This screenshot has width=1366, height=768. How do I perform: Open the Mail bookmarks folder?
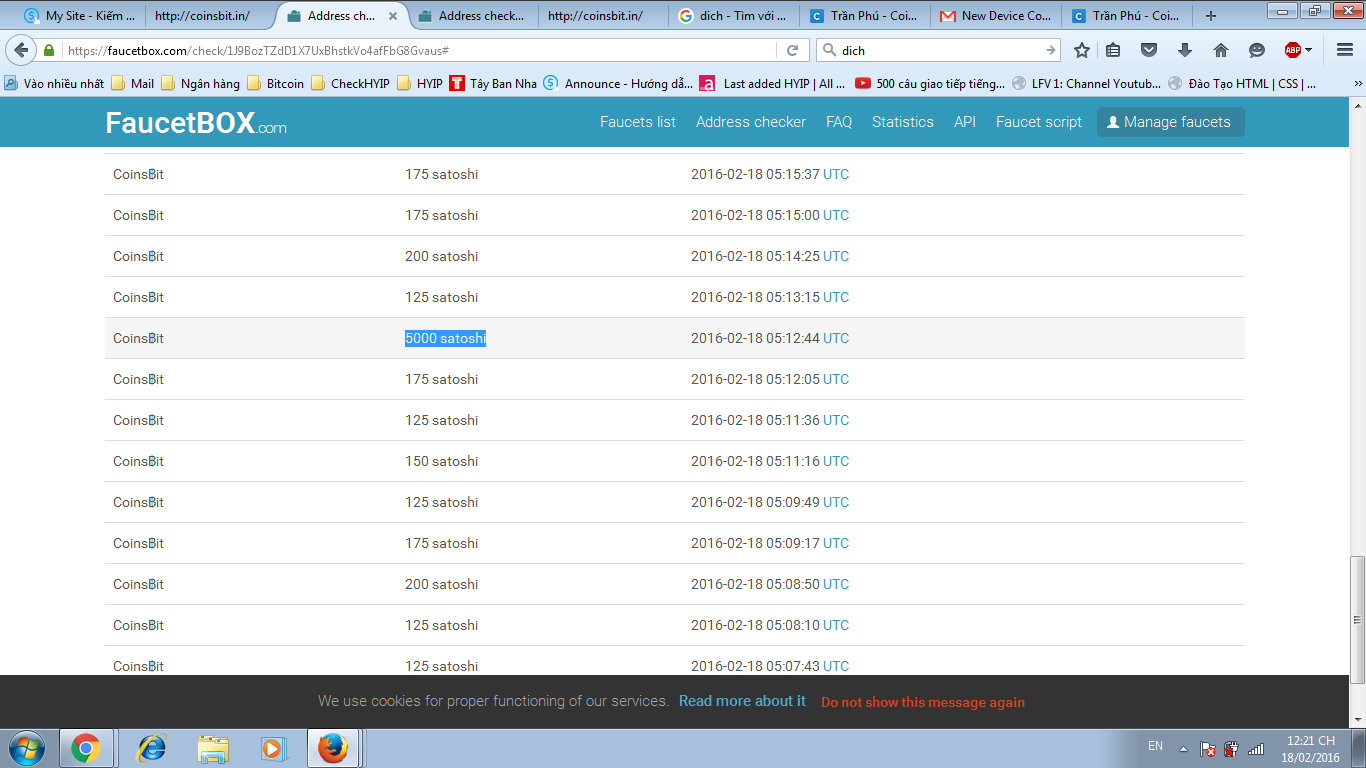[132, 84]
